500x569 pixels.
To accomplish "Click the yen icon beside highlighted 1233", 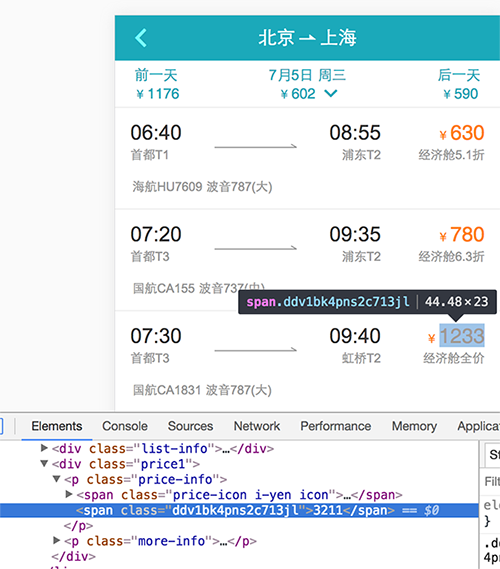I will click(431, 338).
